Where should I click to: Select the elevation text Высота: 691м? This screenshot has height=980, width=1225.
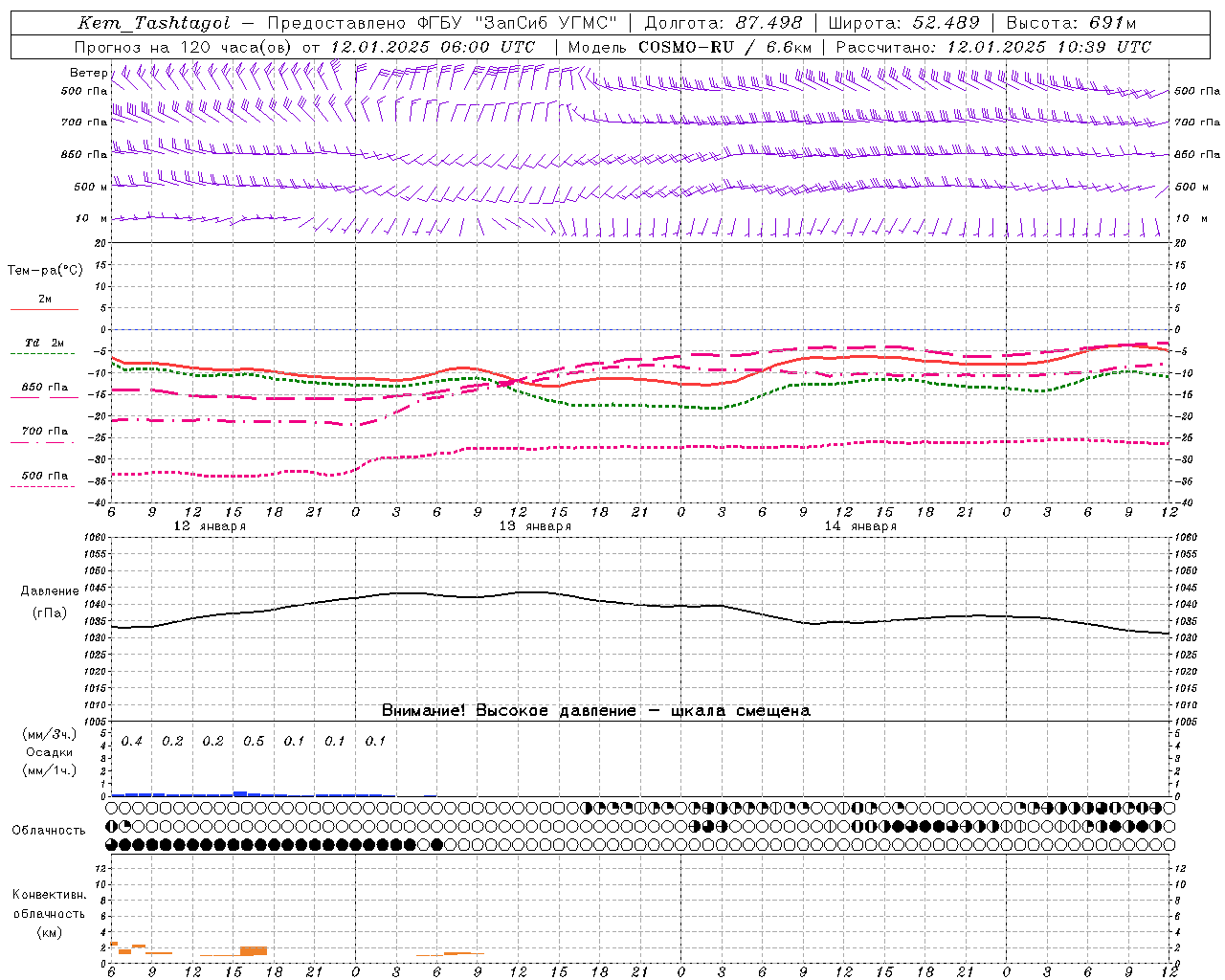(x=1071, y=23)
